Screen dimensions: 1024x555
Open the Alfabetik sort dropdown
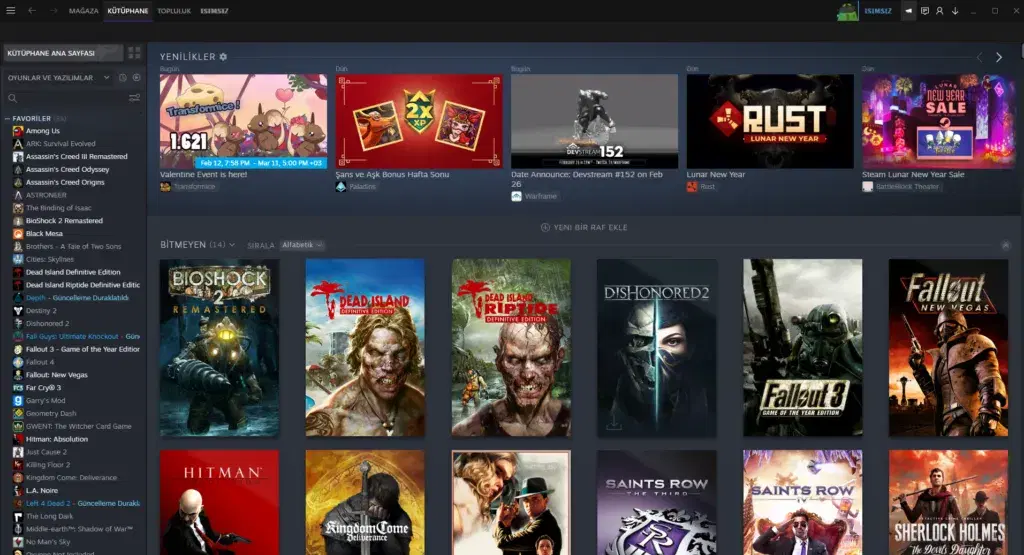click(x=302, y=245)
